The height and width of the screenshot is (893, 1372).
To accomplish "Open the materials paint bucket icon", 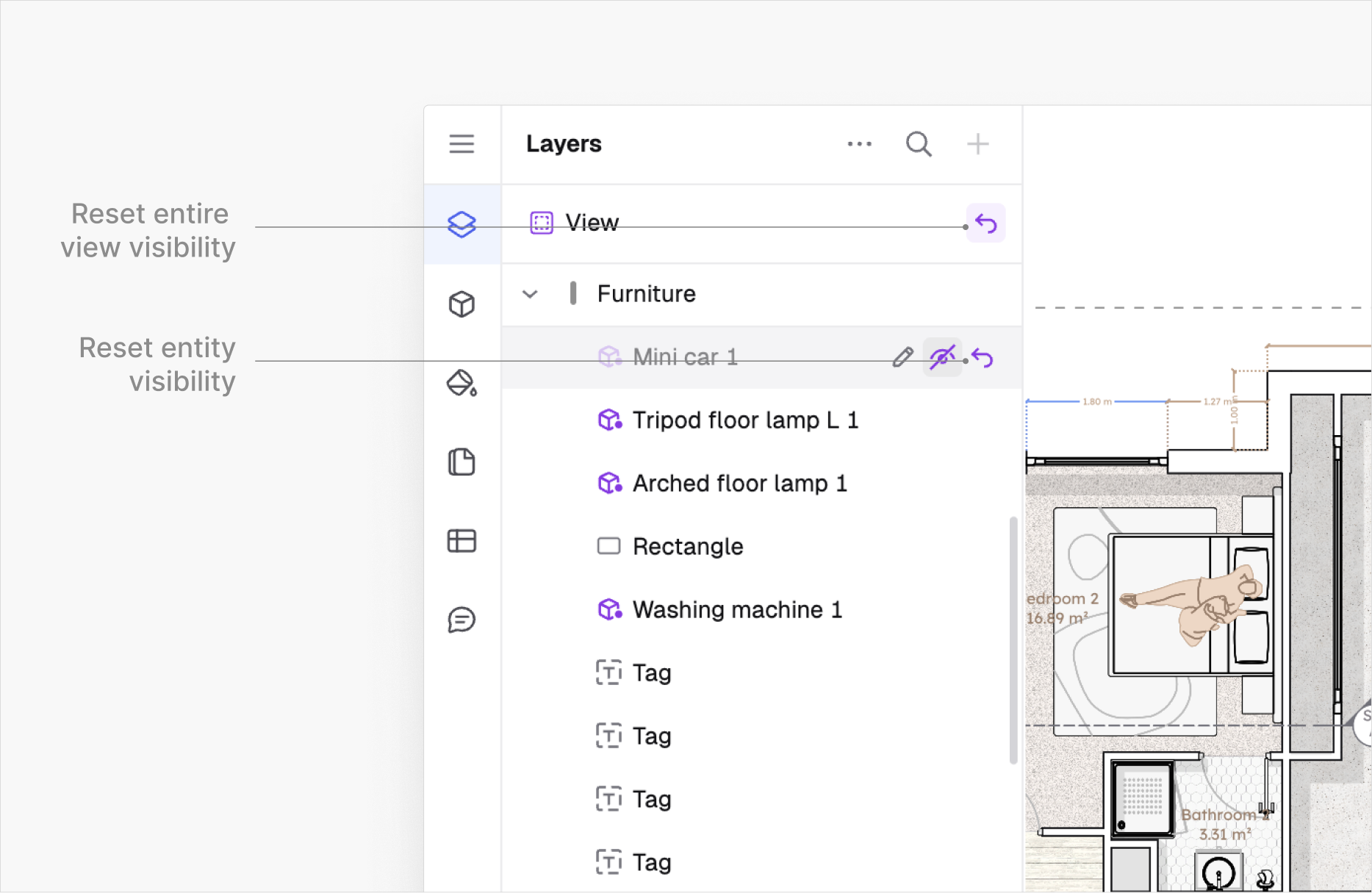I will (461, 383).
